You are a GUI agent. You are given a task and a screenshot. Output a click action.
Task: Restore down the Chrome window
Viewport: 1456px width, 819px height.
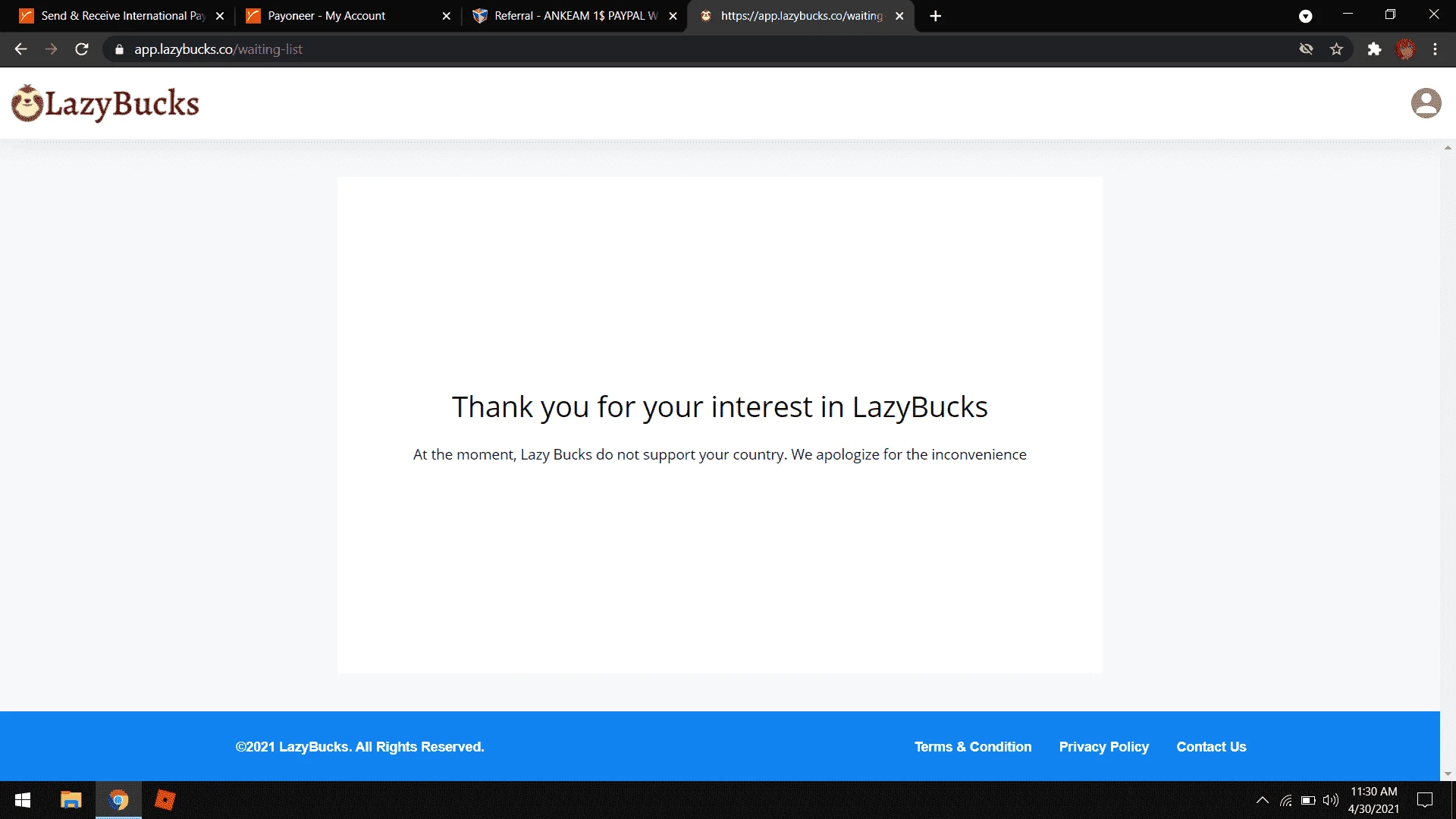pyautogui.click(x=1390, y=14)
